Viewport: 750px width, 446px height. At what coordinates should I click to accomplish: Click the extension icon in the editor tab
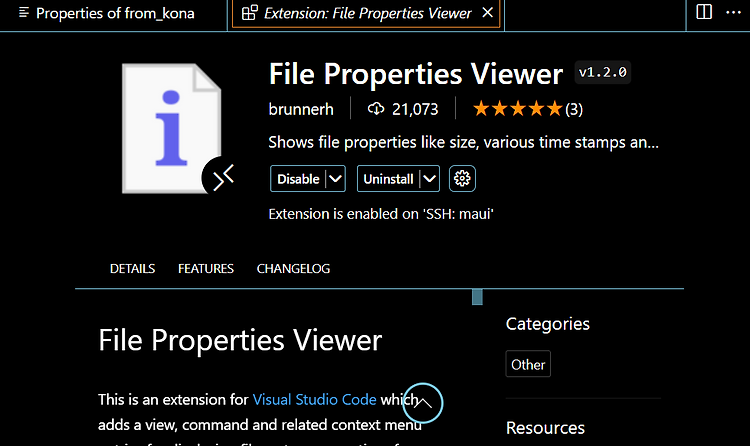click(250, 13)
